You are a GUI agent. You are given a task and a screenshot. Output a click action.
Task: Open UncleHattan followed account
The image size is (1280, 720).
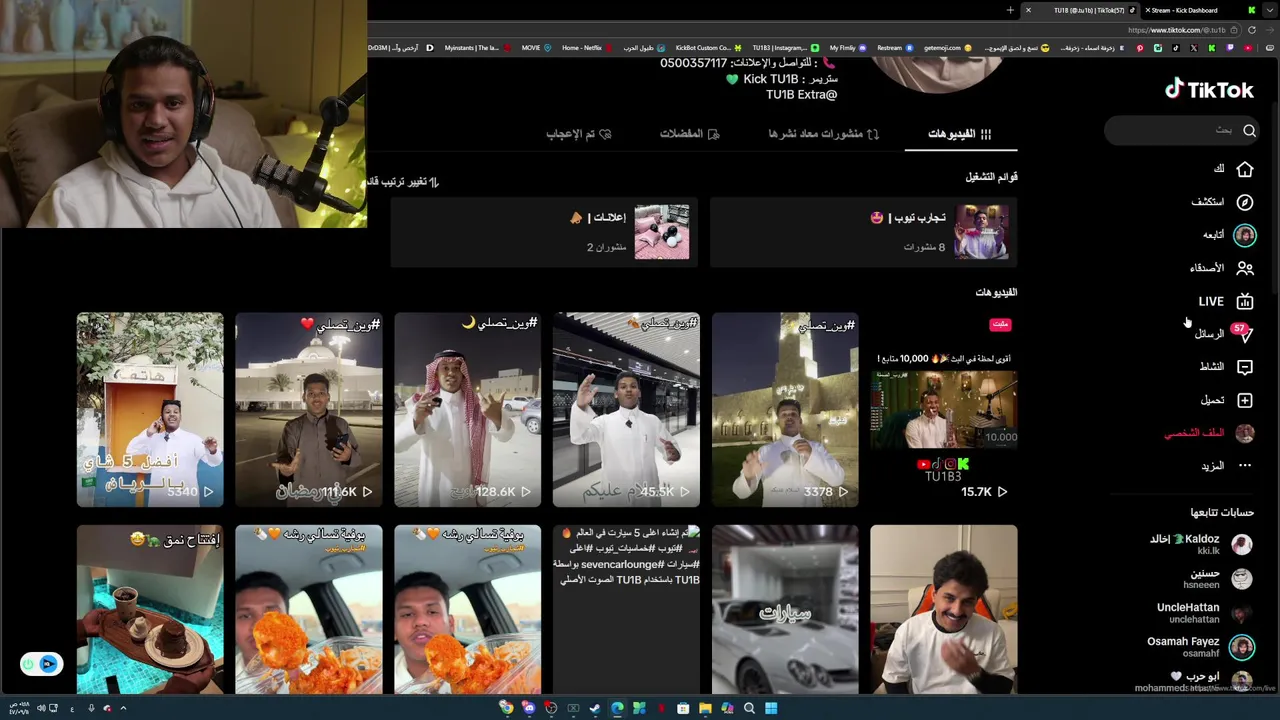click(x=1204, y=612)
